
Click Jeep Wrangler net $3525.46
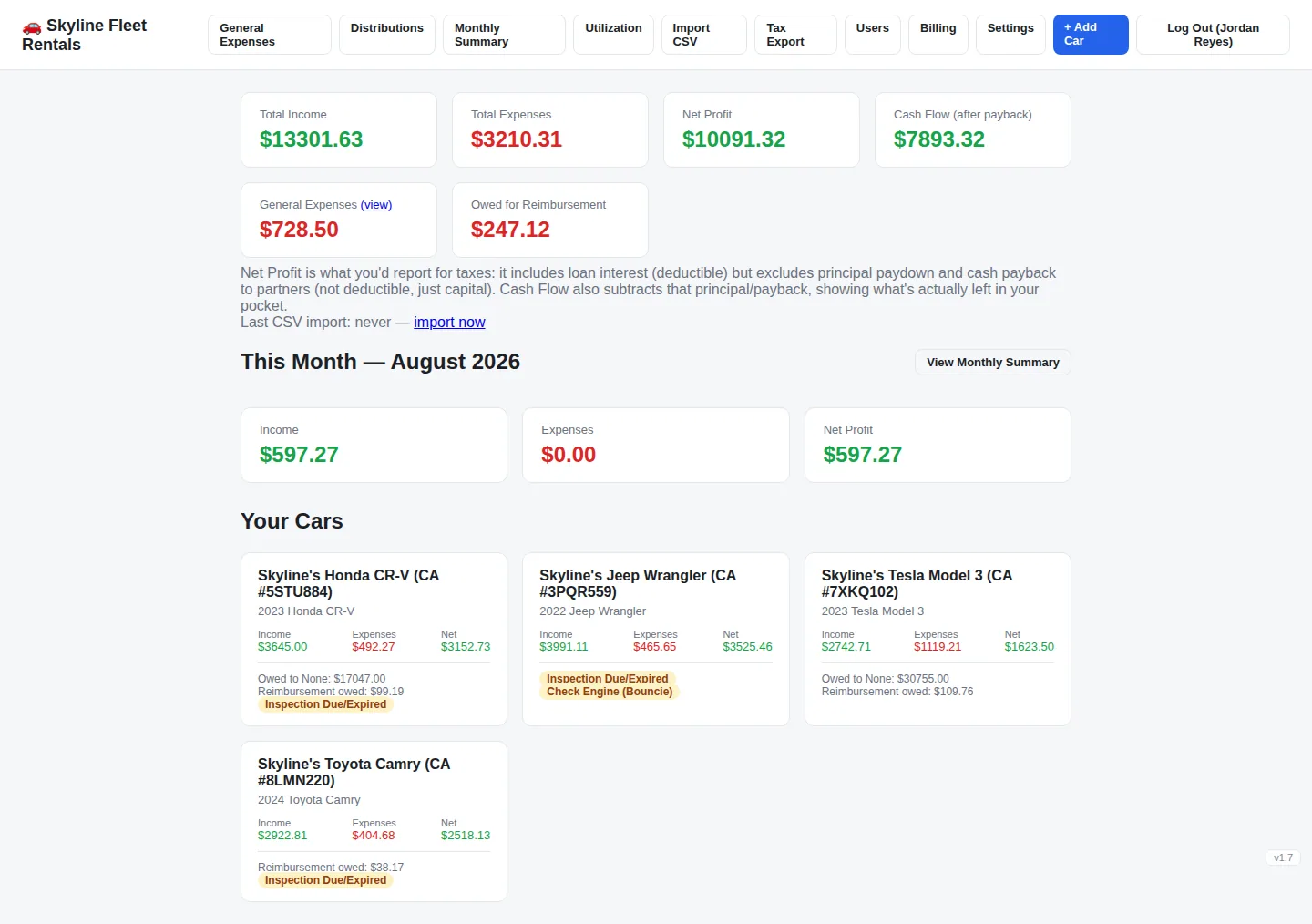(x=747, y=647)
